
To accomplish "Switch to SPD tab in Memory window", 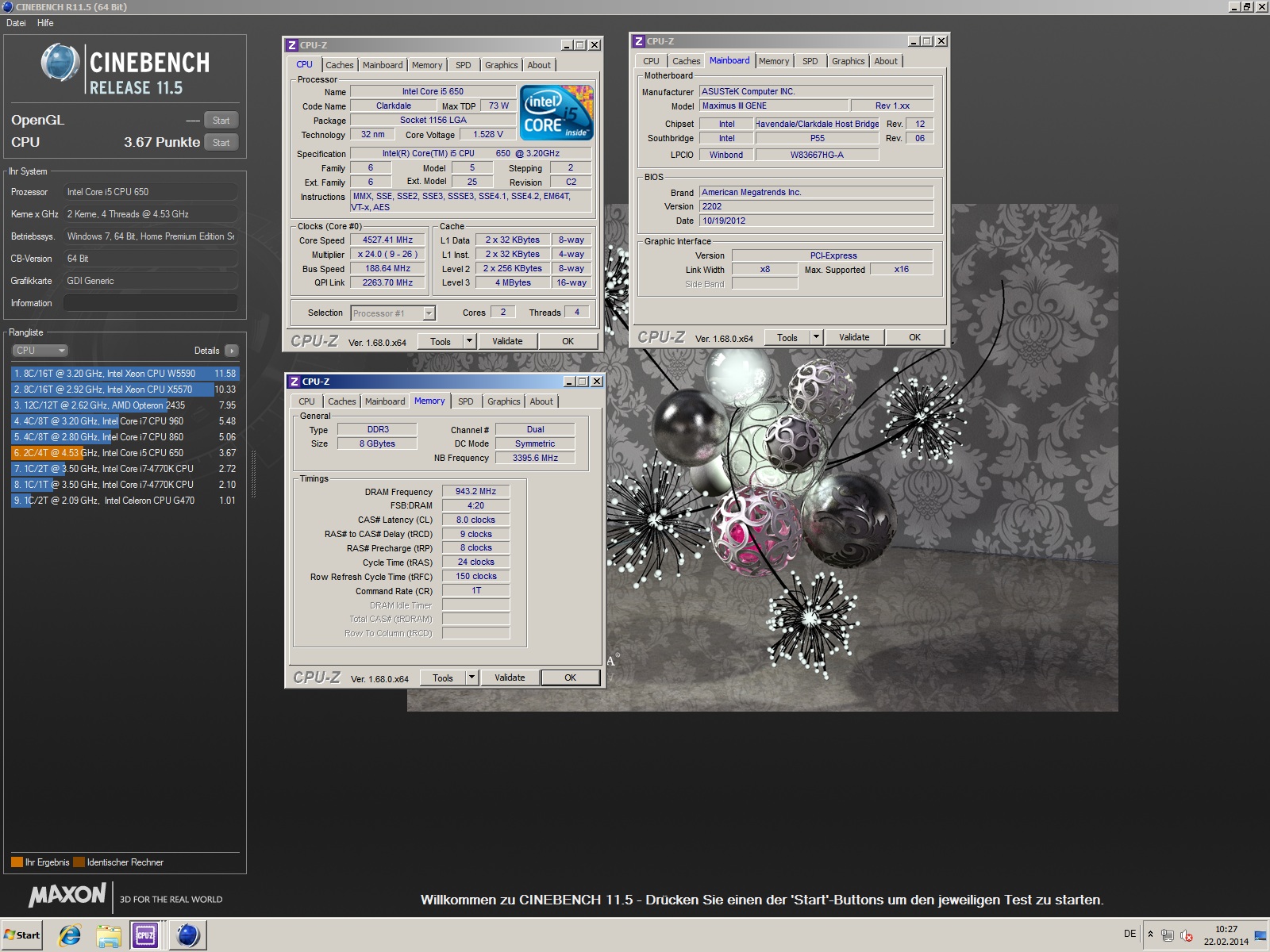I will pyautogui.click(x=466, y=401).
